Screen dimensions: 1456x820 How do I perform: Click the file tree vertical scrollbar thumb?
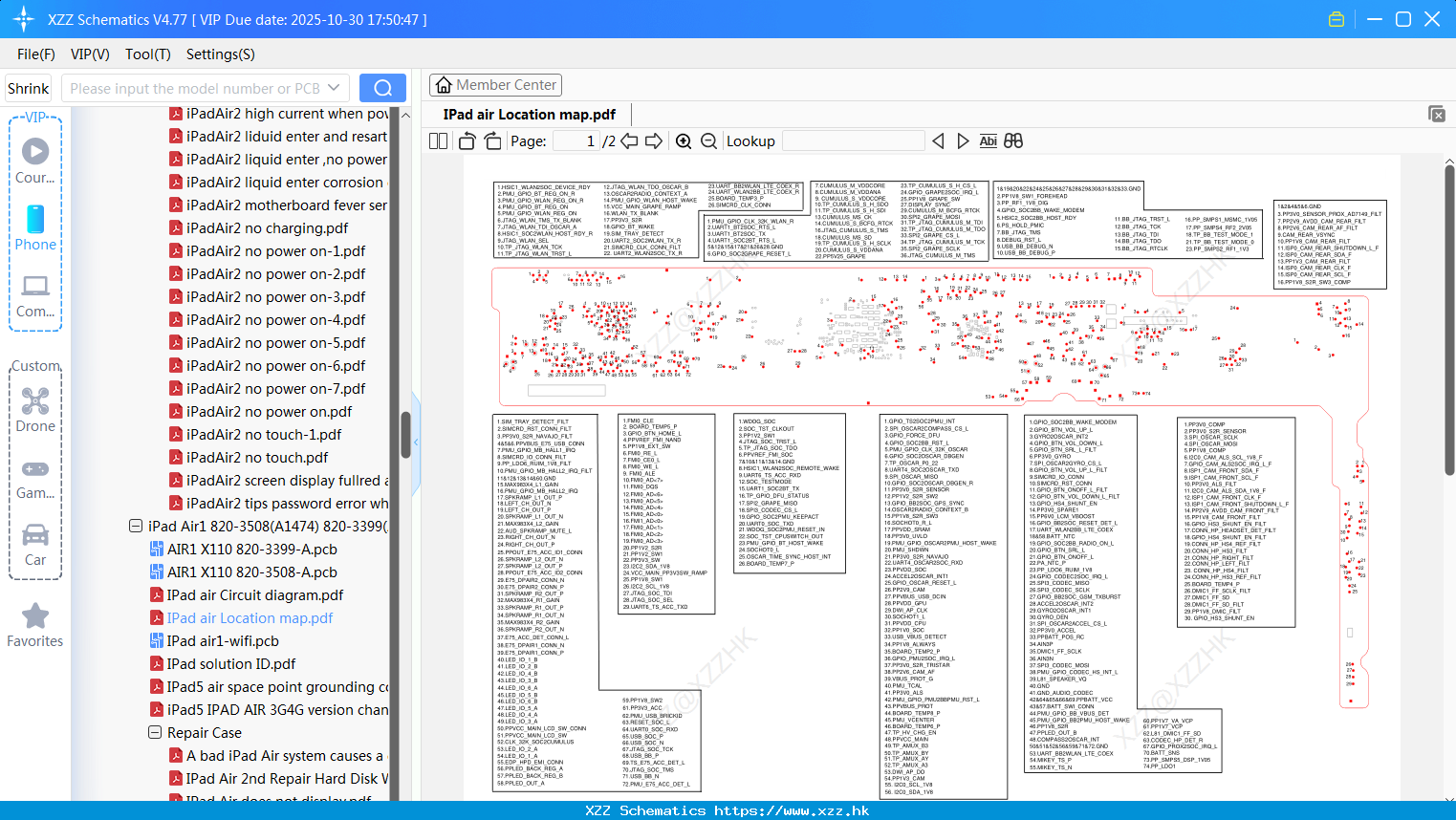pyautogui.click(x=405, y=435)
